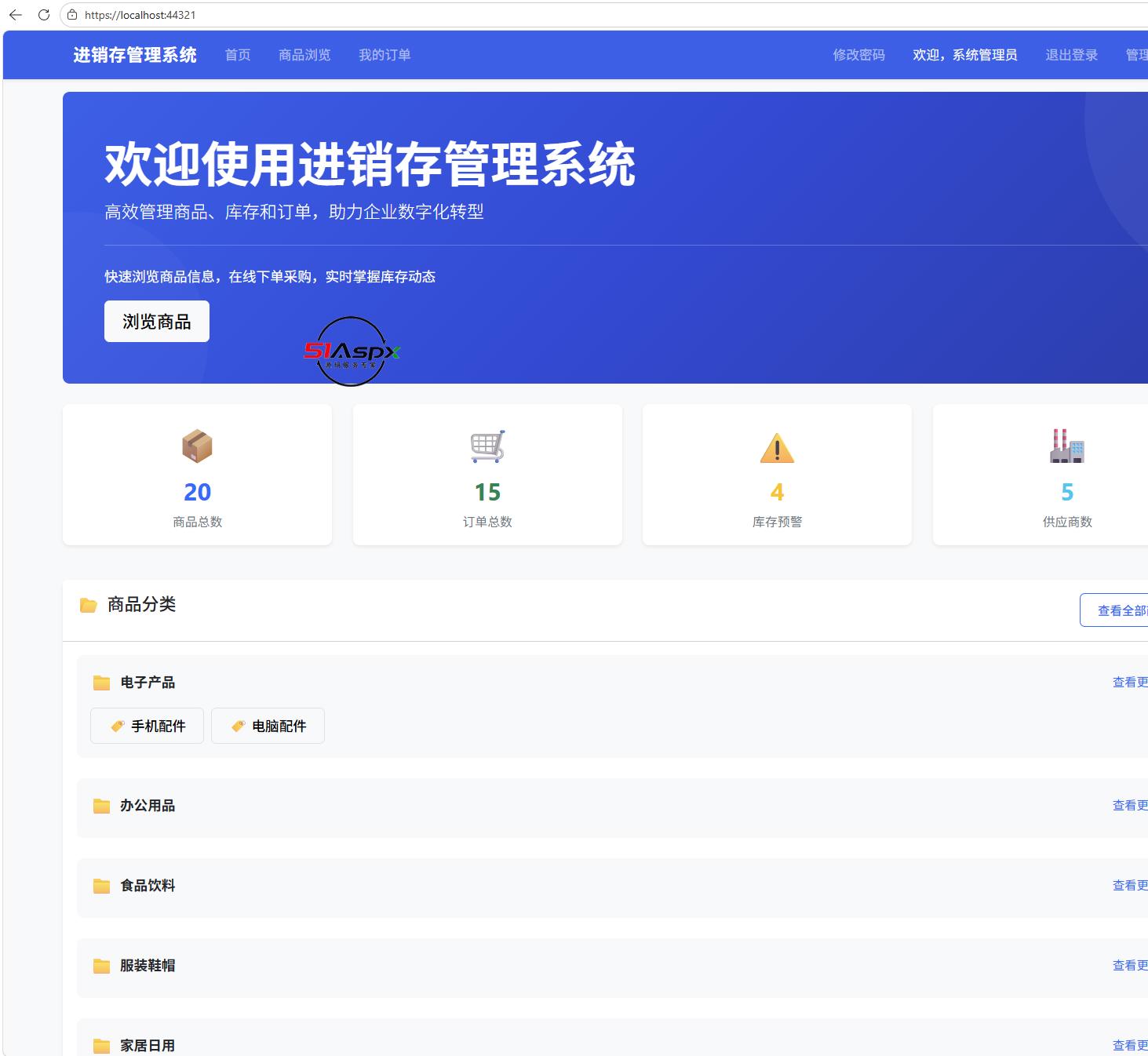Click the number 5 in supplier card

tap(1067, 492)
